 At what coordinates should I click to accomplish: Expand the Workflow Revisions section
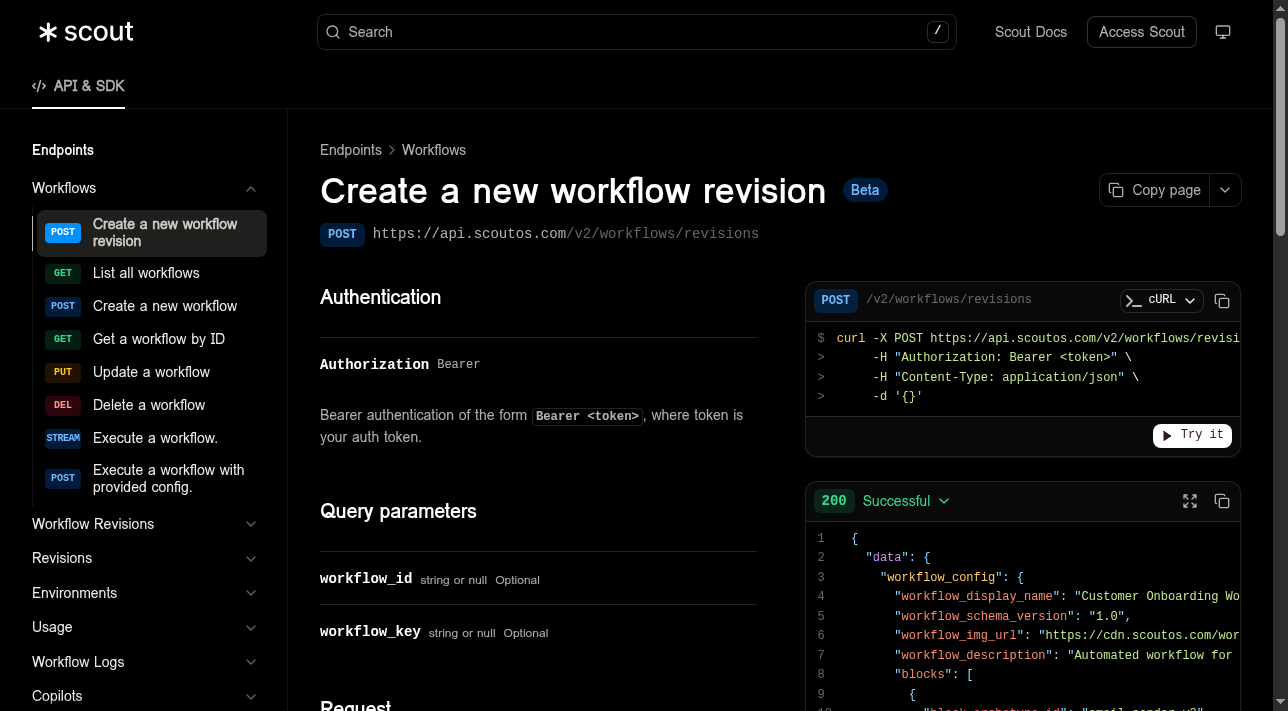251,524
